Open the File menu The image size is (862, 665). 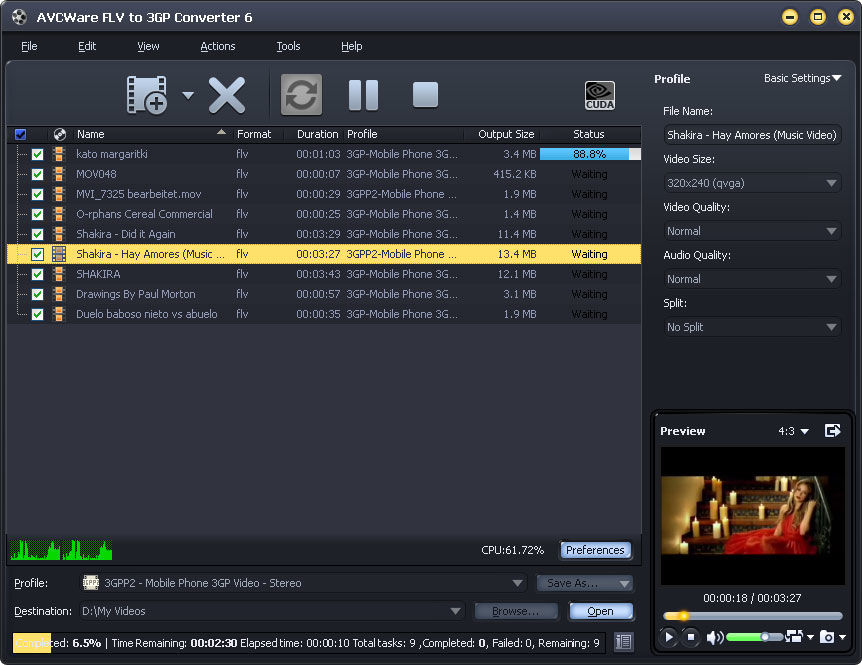coord(29,46)
